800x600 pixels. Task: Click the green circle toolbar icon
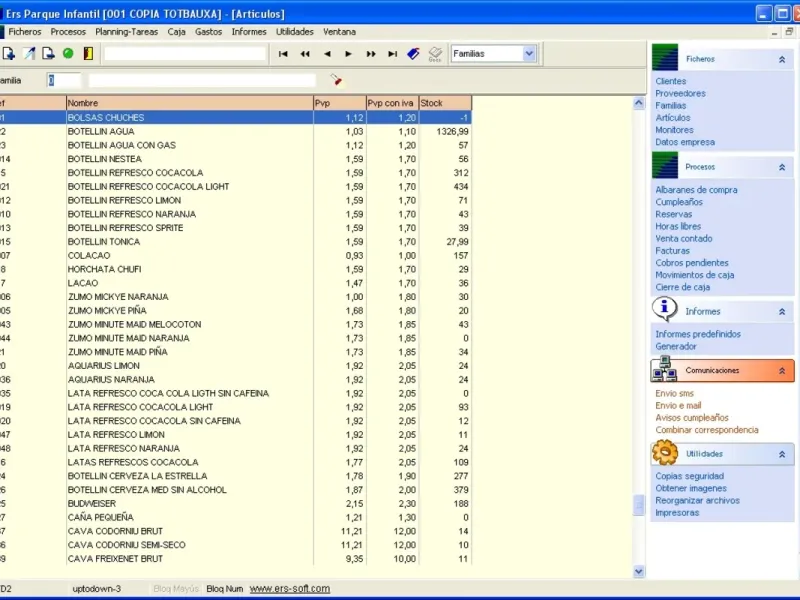tap(68, 54)
